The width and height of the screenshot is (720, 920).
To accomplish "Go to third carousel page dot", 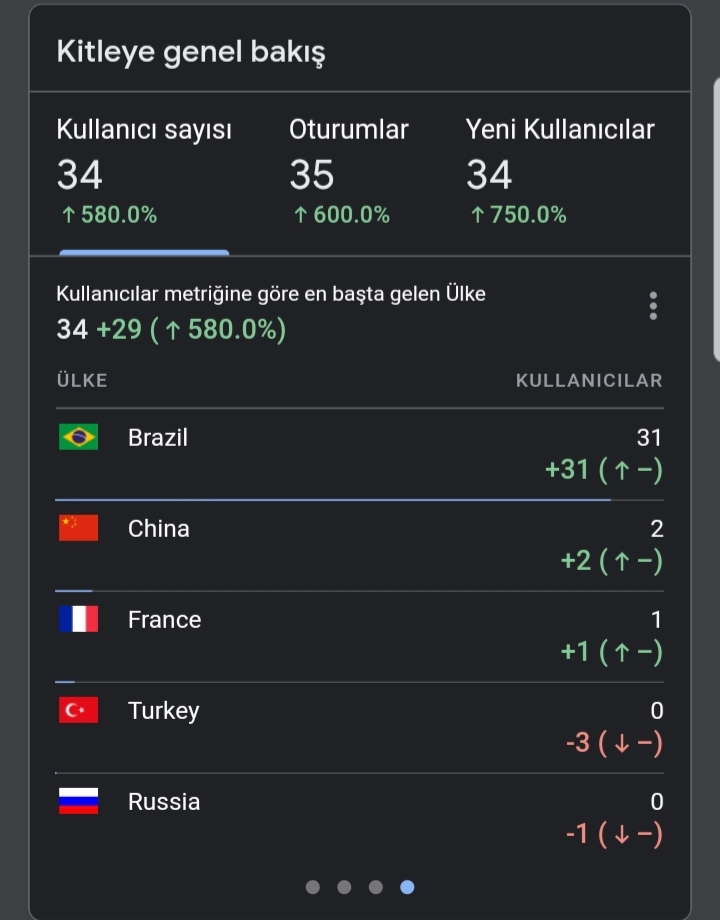I will pyautogui.click(x=376, y=887).
